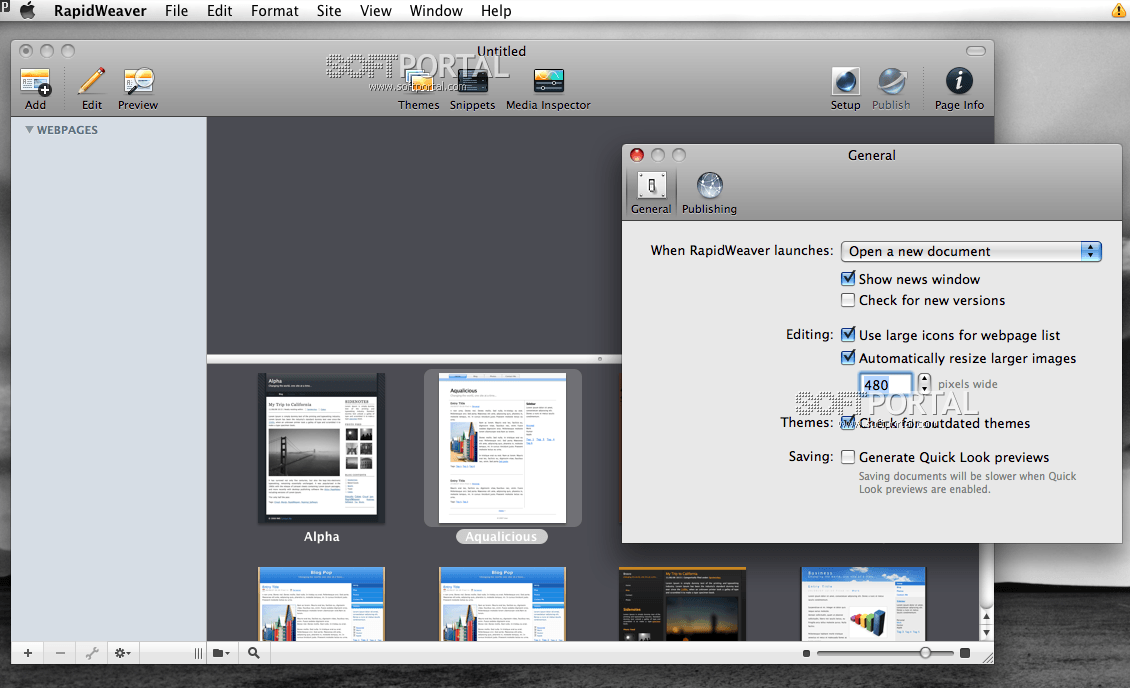Select the Business theme thumbnail

pyautogui.click(x=863, y=604)
